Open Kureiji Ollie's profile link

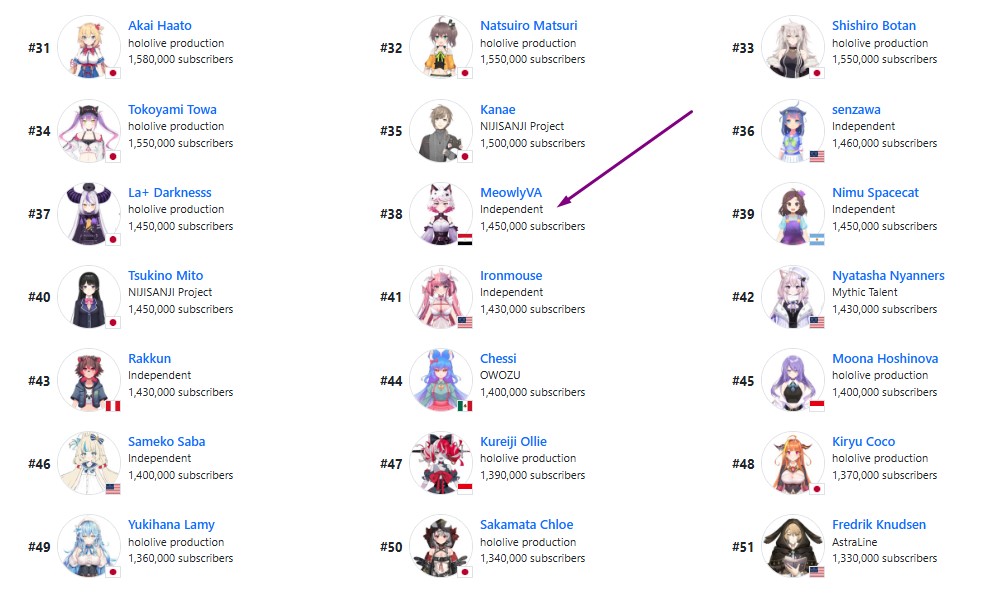tap(513, 441)
